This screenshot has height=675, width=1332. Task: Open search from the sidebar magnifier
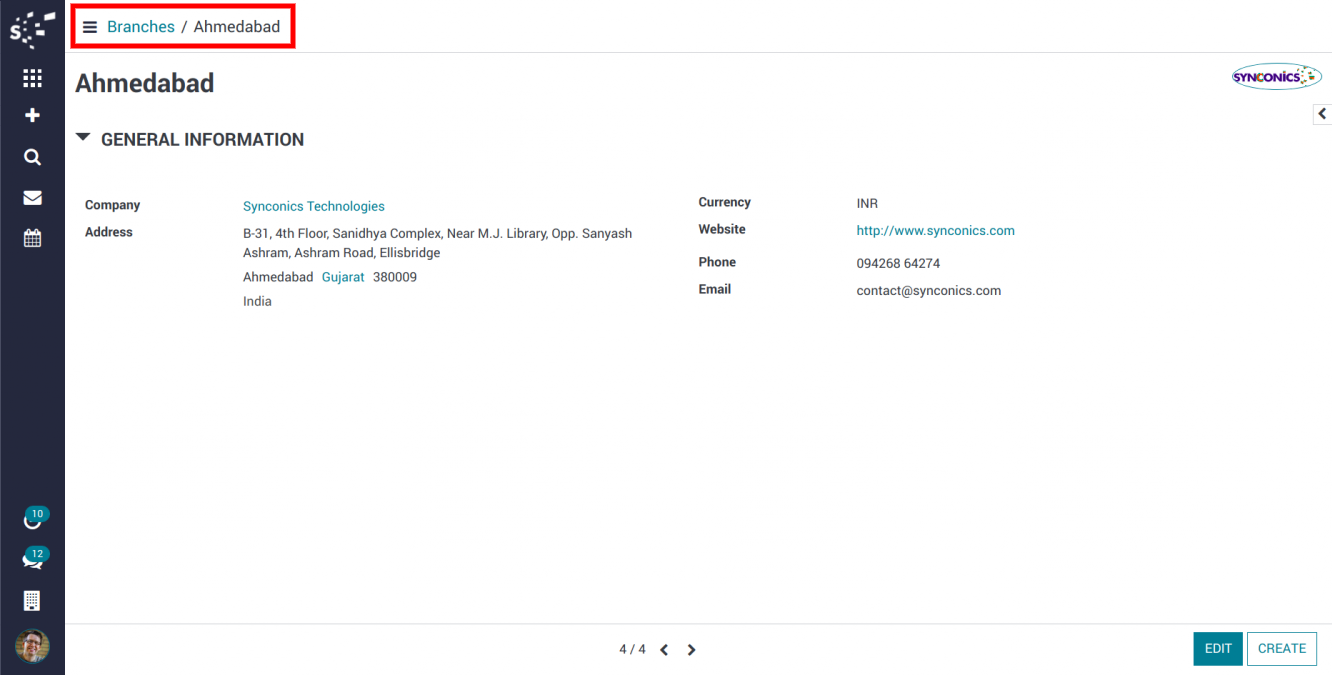pyautogui.click(x=32, y=157)
